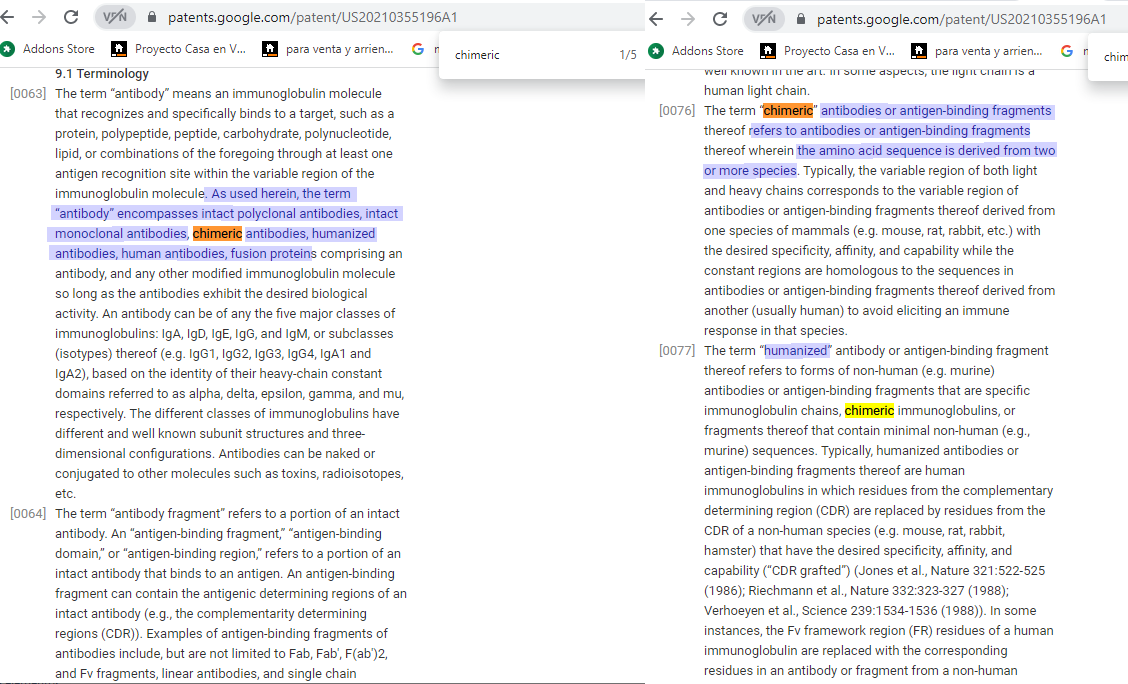1128x684 pixels.
Task: Open the Google bookmark in right window
Action: click(1067, 51)
